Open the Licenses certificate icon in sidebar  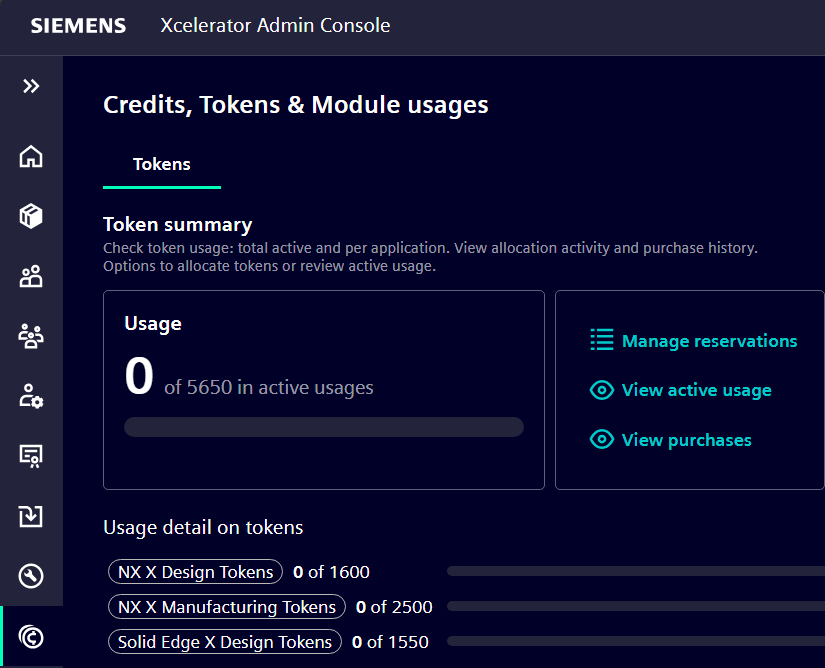(x=31, y=456)
